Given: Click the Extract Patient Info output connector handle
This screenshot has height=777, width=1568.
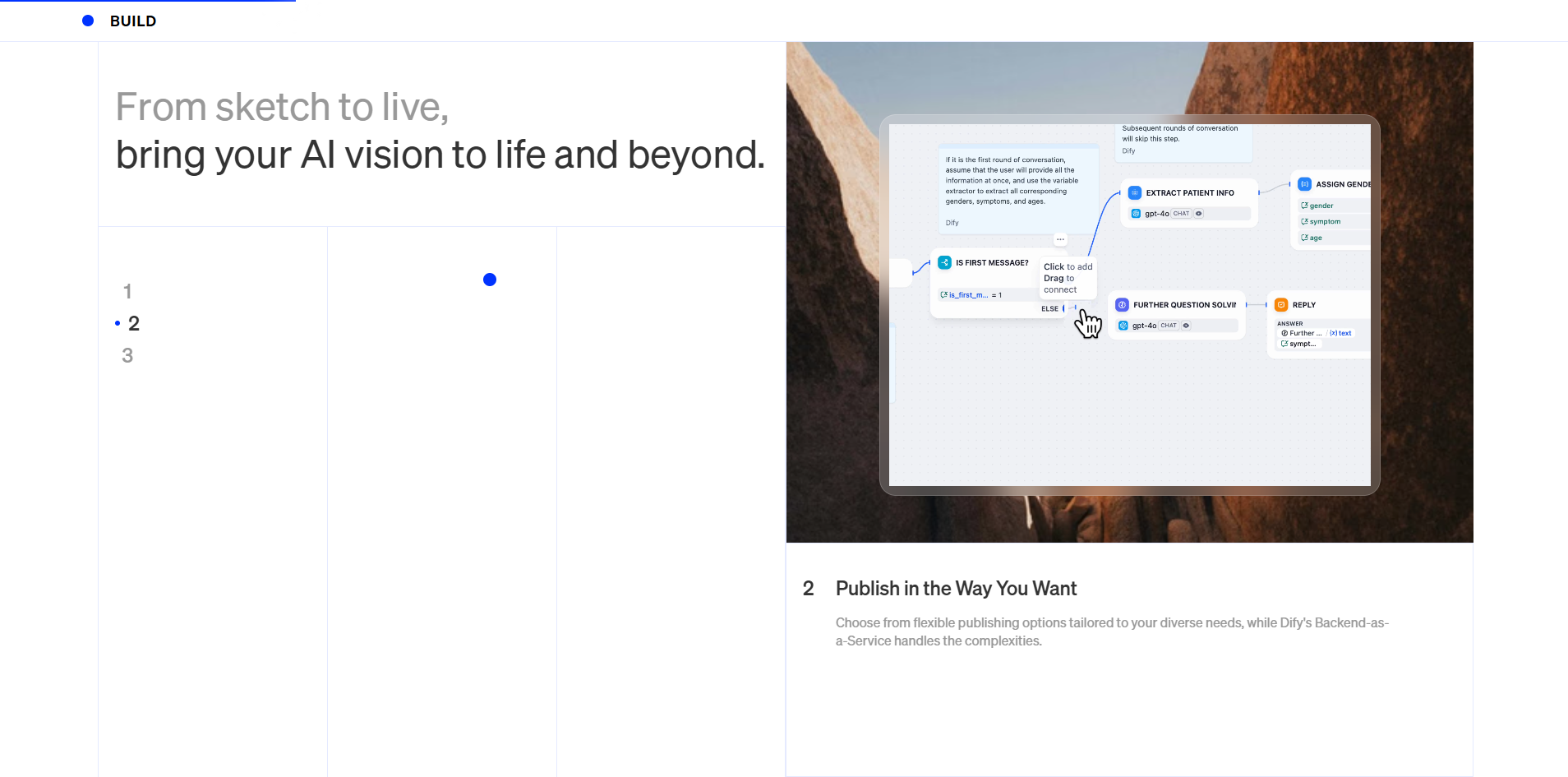Looking at the screenshot, I should [x=1259, y=192].
